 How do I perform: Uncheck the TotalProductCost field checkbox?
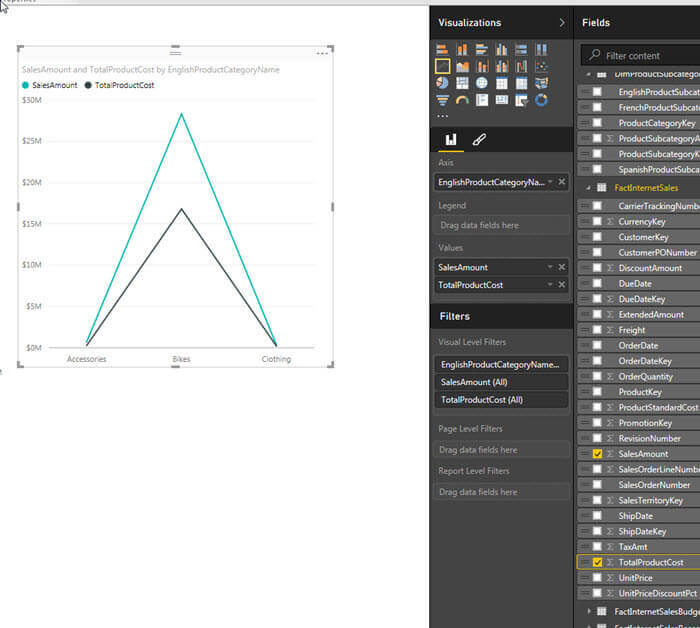click(597, 562)
